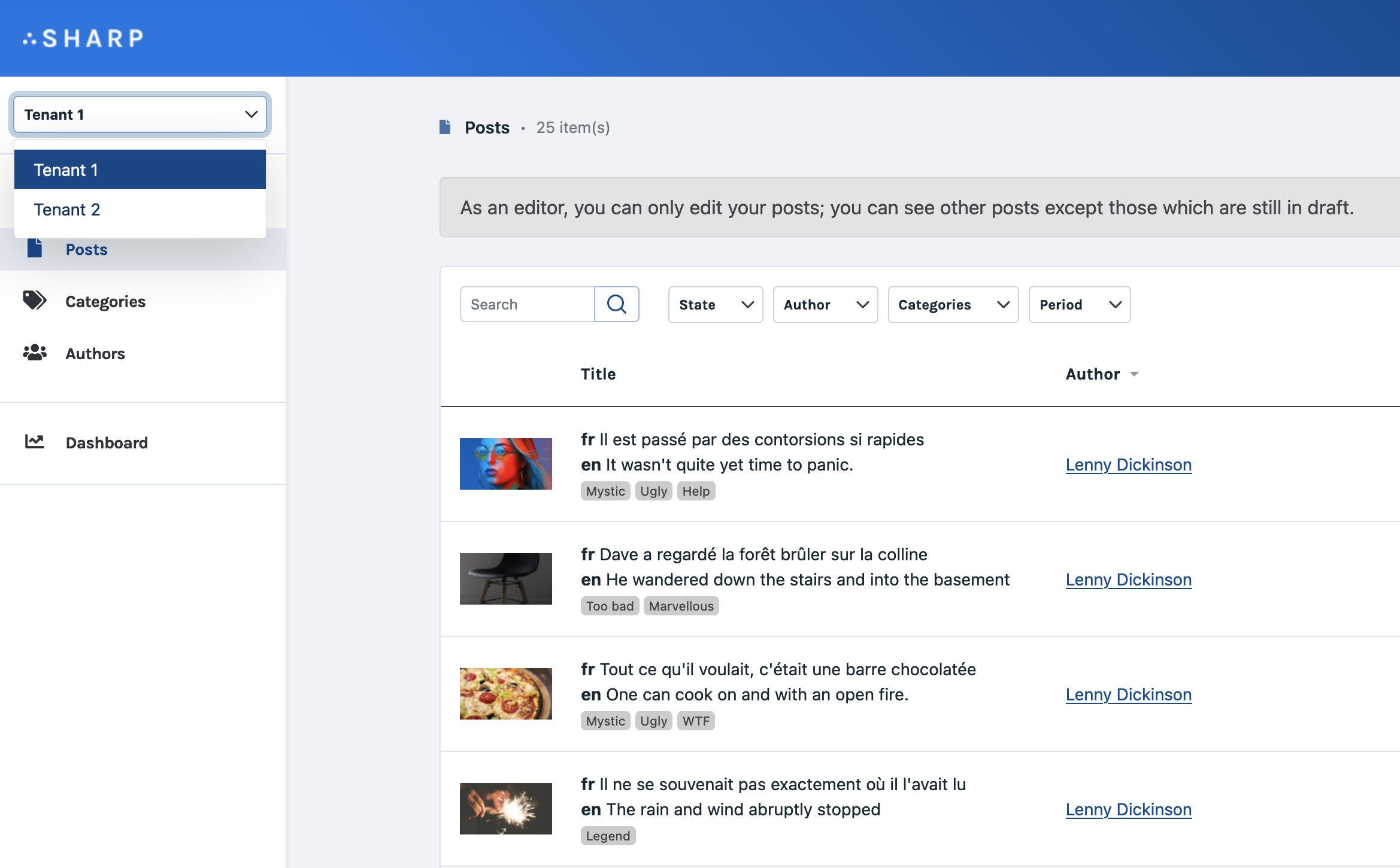Expand the Author filter dropdown
This screenshot has height=868, width=1400.
pos(825,305)
